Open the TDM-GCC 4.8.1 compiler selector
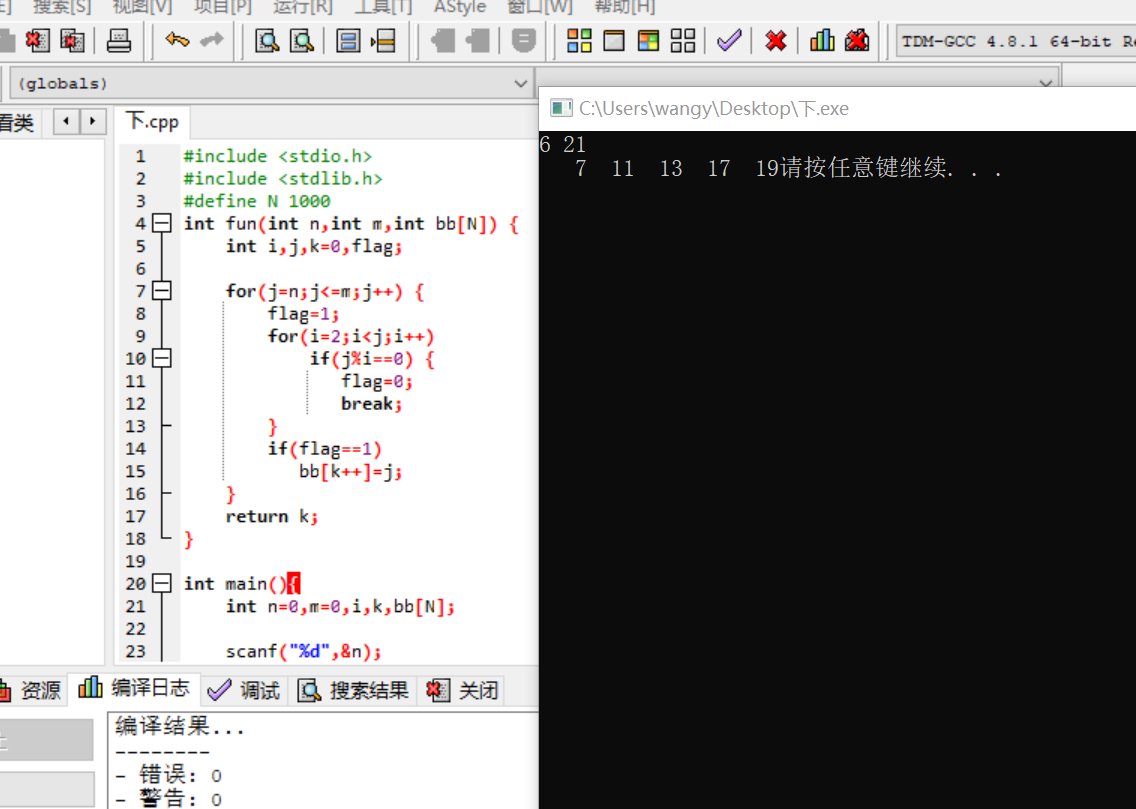Screen dimensions: 1136x809 1016,41
